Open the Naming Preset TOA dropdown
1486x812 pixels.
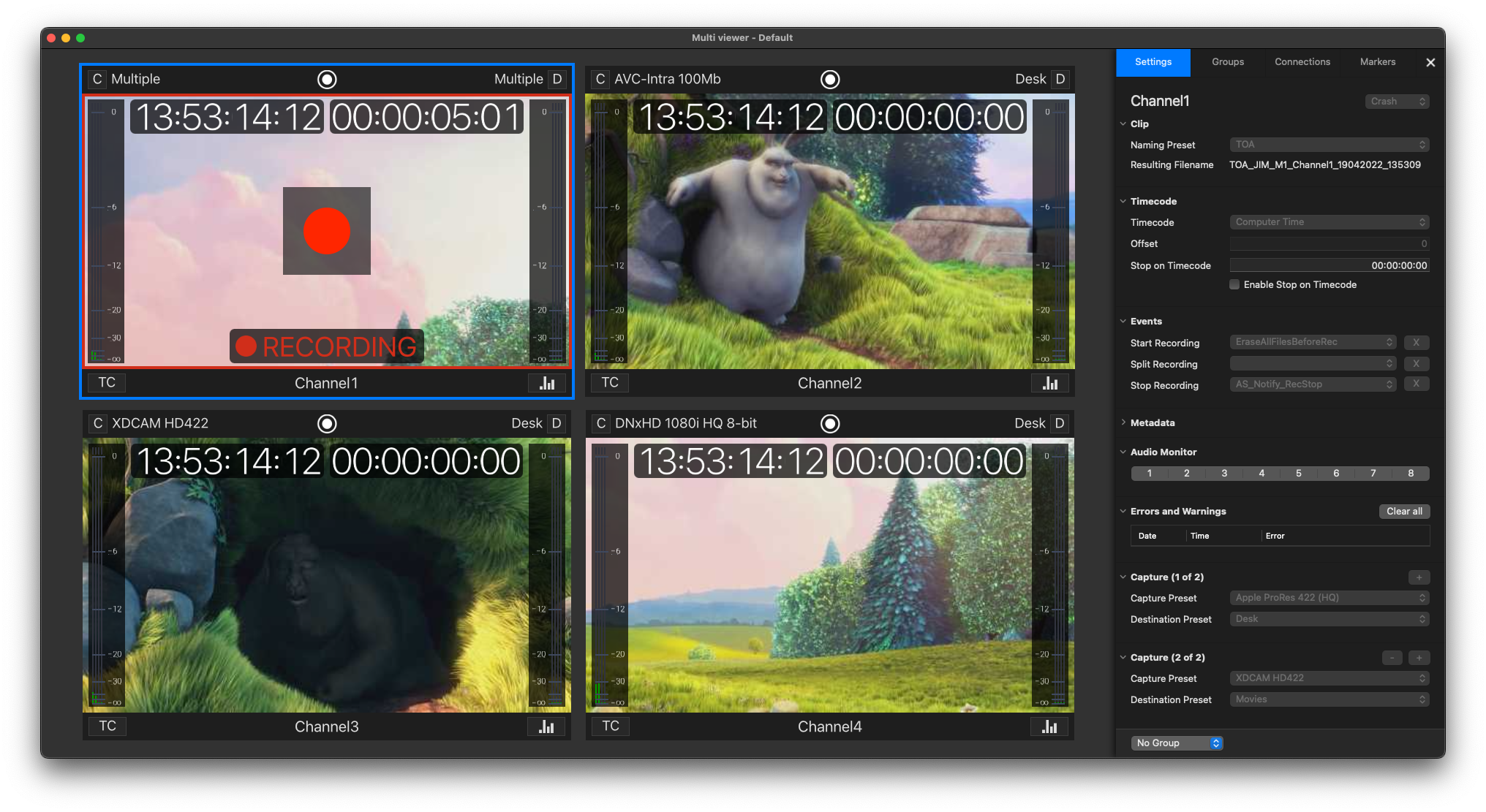coord(1330,145)
